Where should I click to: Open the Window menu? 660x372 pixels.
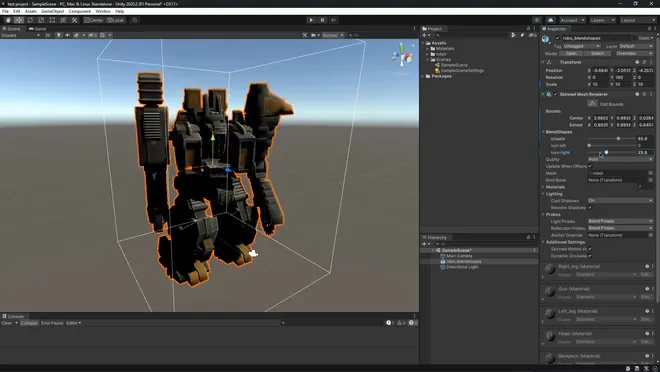(103, 11)
